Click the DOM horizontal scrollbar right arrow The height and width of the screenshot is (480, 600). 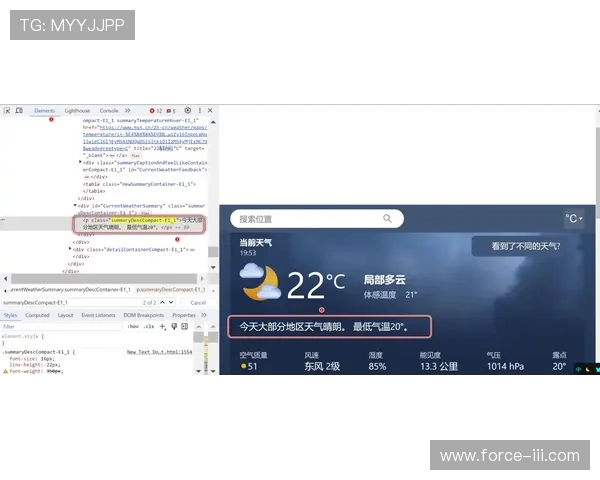[x=202, y=278]
